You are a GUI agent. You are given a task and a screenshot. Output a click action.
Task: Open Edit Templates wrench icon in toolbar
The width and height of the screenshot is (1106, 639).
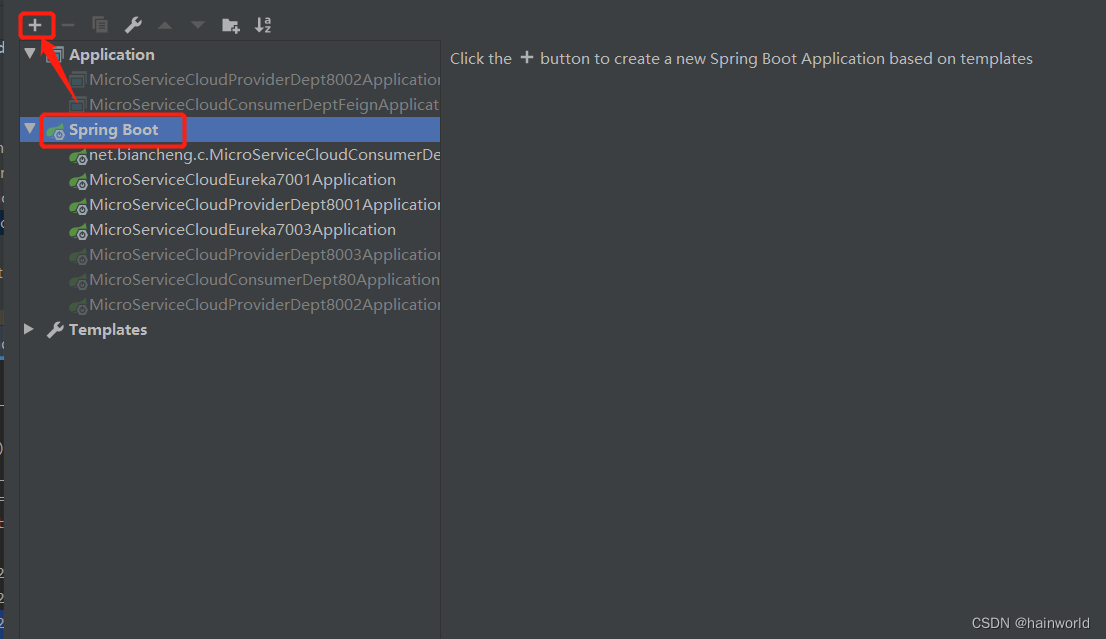[x=133, y=25]
